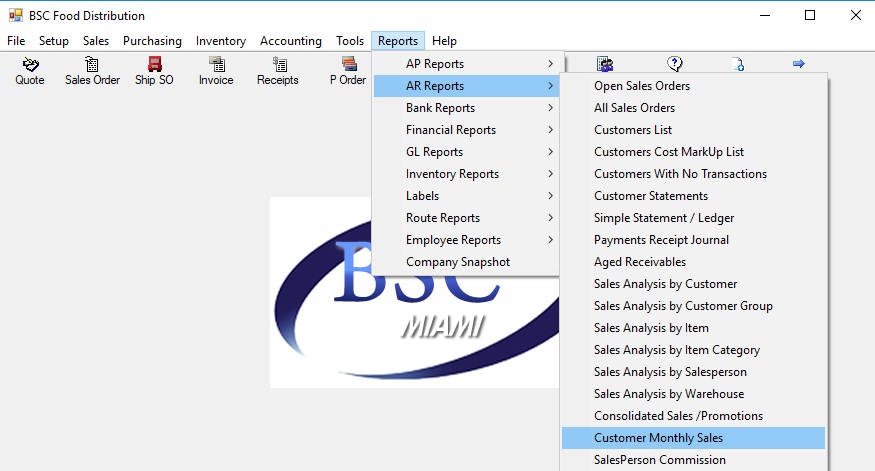
Task: Open Customer Statements report
Action: (x=693, y=196)
